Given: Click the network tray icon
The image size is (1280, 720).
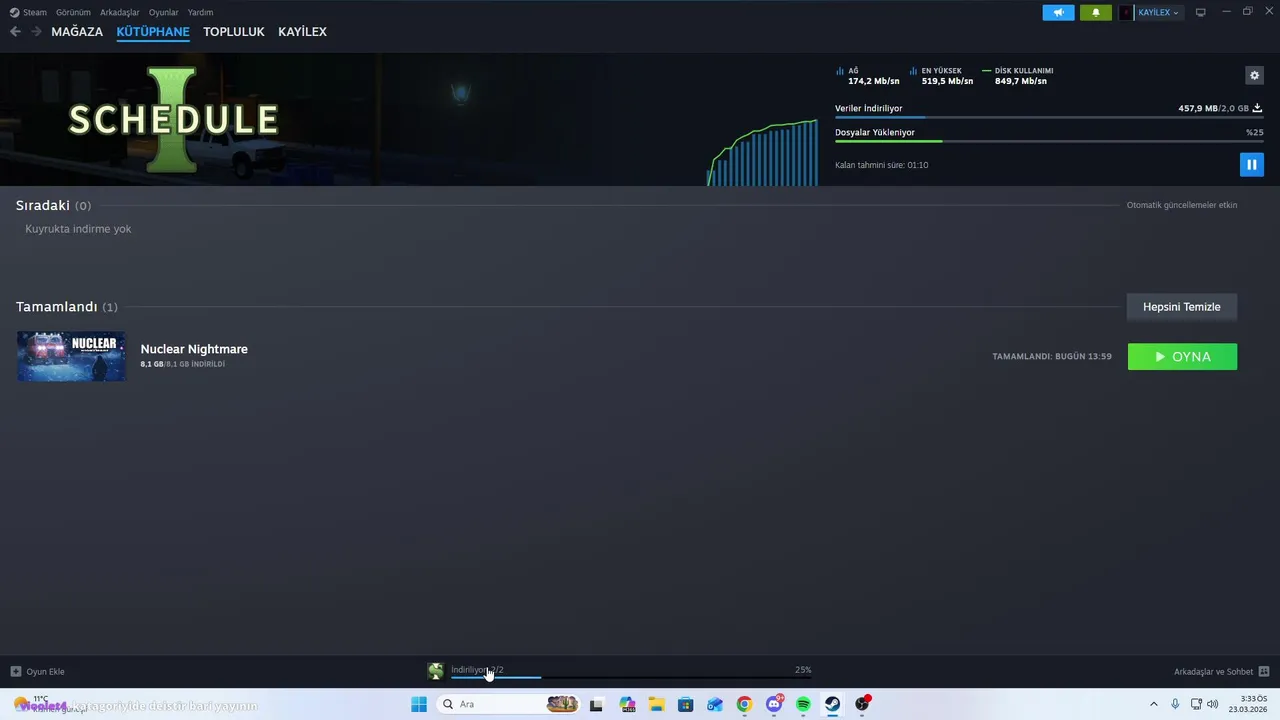Looking at the screenshot, I should [1196, 704].
